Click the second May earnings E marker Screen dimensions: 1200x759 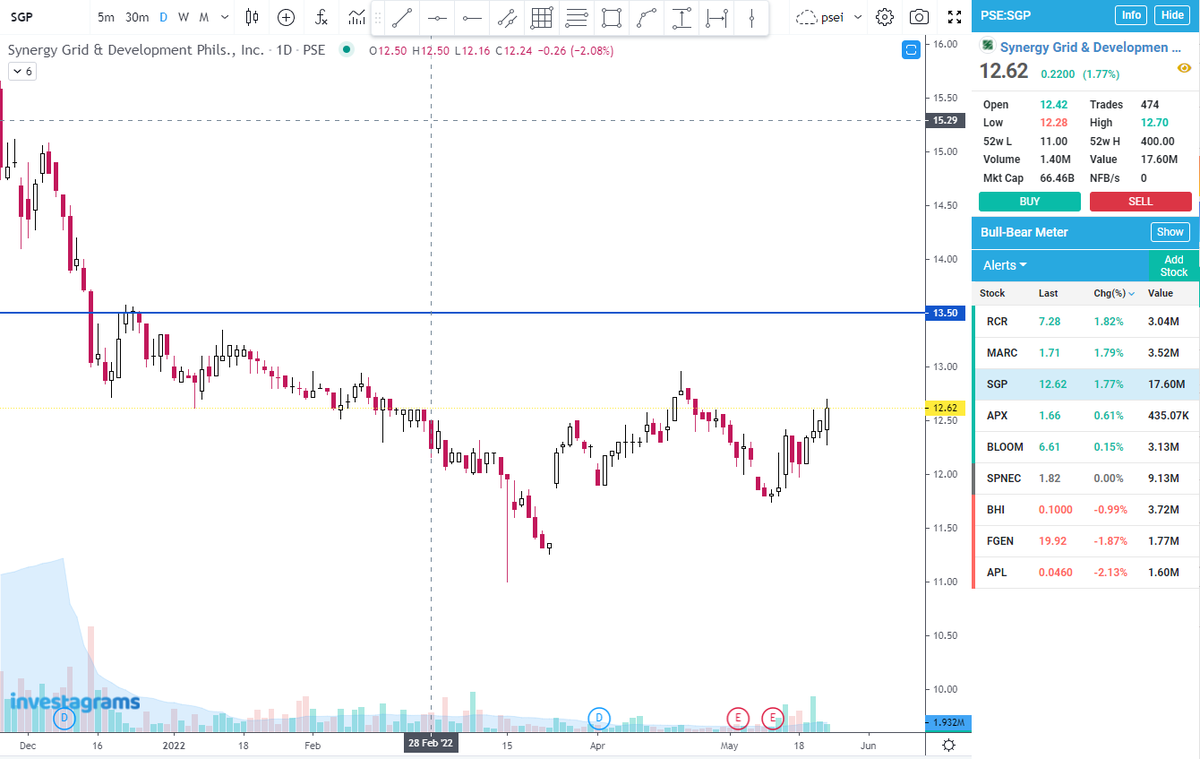tap(773, 717)
